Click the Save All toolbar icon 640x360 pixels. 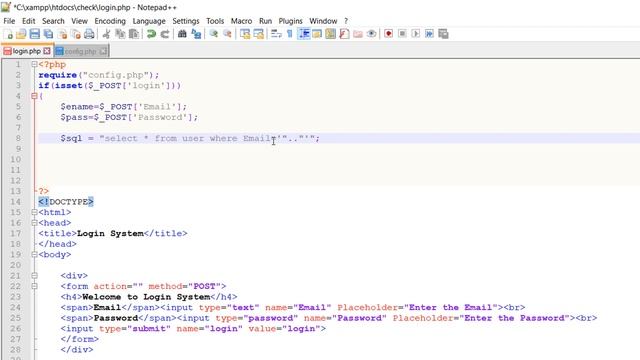(49, 34)
